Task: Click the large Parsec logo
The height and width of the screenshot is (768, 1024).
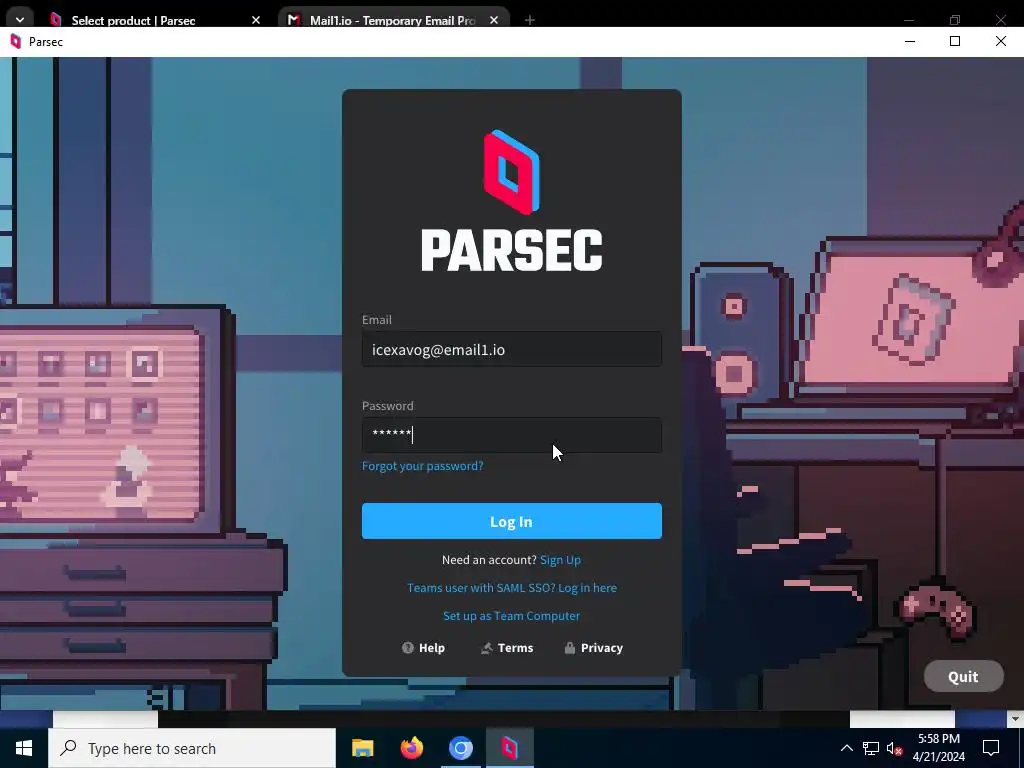Action: [511, 200]
